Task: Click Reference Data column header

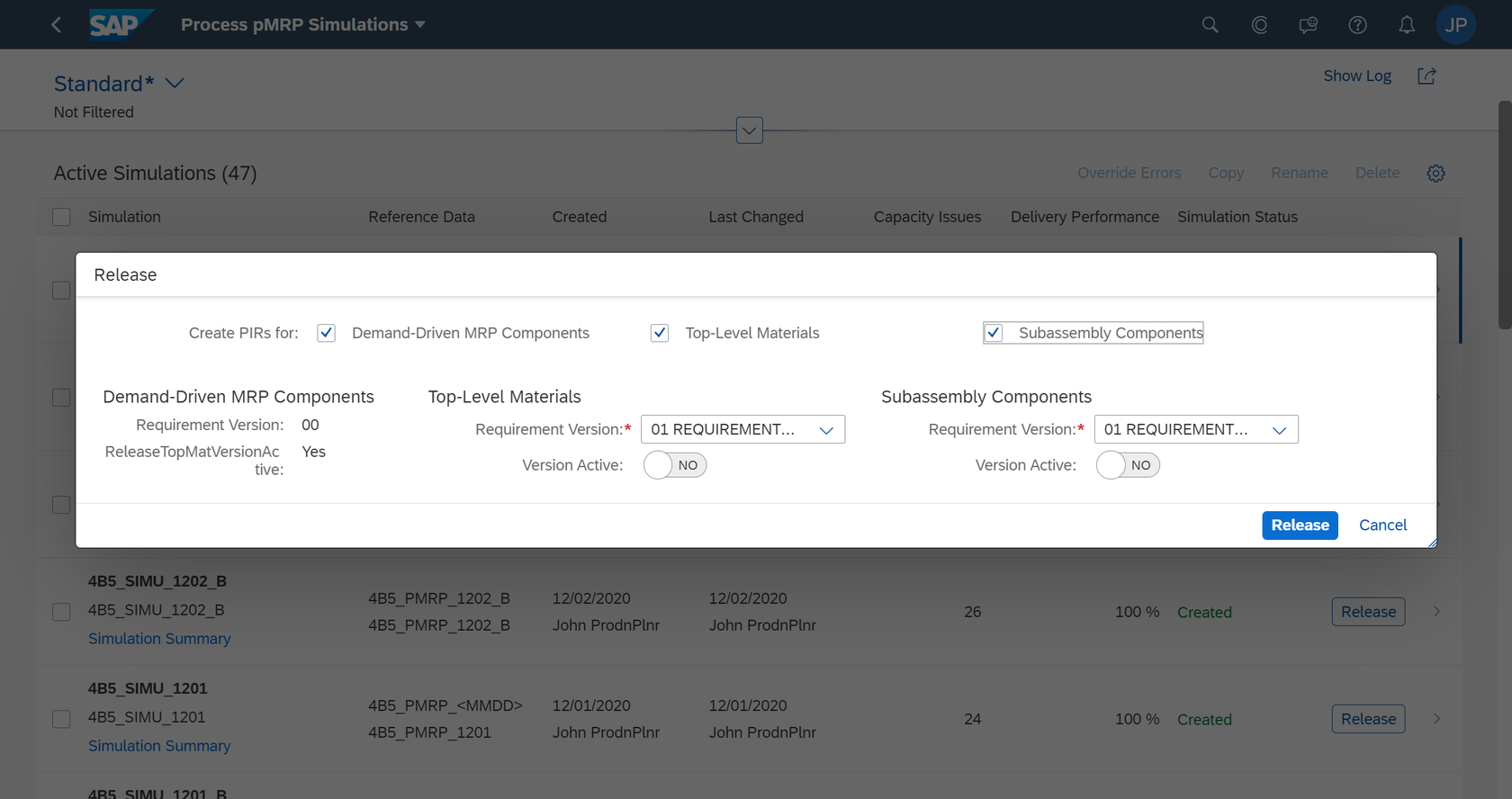Action: [x=421, y=217]
